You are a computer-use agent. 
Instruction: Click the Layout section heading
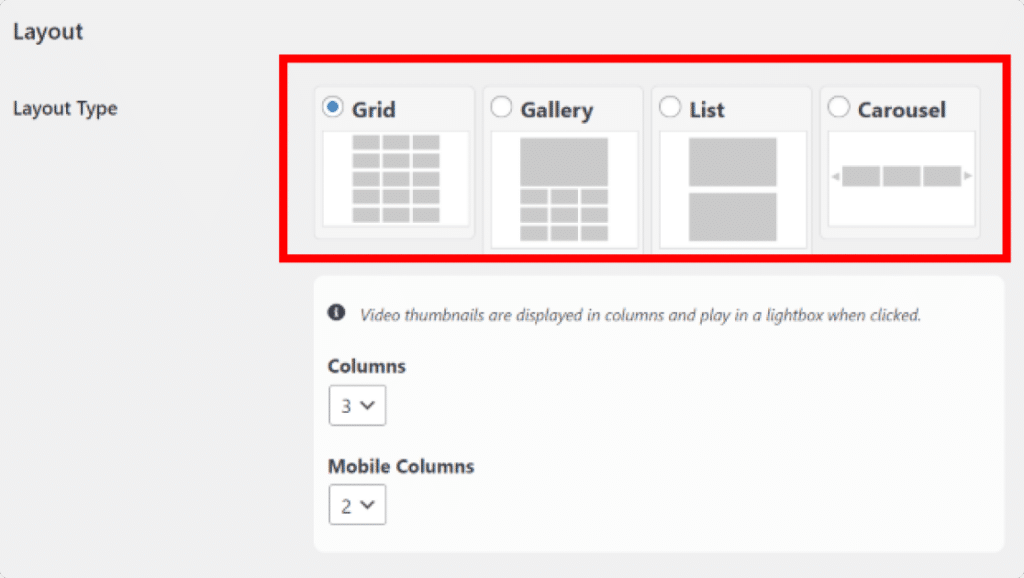point(47,32)
